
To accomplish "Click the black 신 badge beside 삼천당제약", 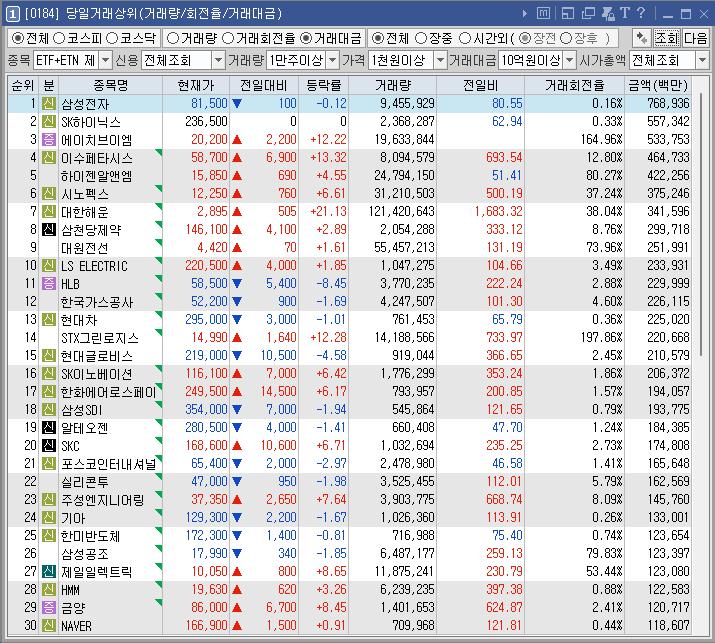I will (49, 229).
